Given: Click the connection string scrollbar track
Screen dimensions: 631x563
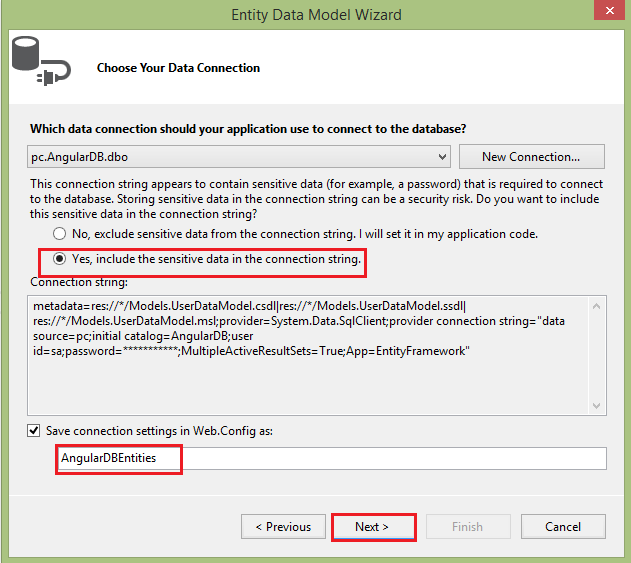Looking at the screenshot, I should [598, 355].
